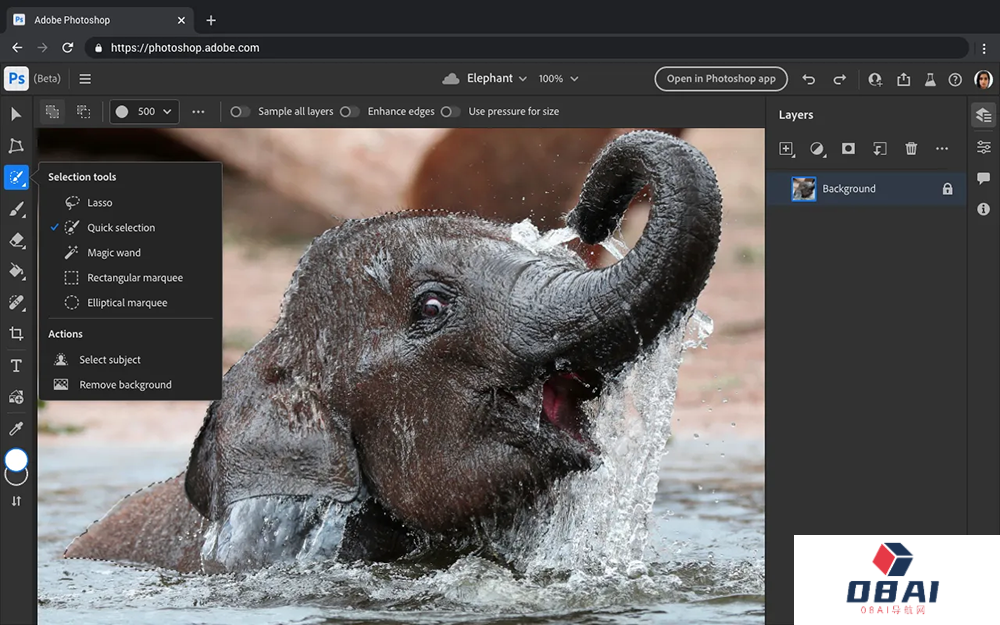Switch to the Eraser tool

tap(15, 240)
